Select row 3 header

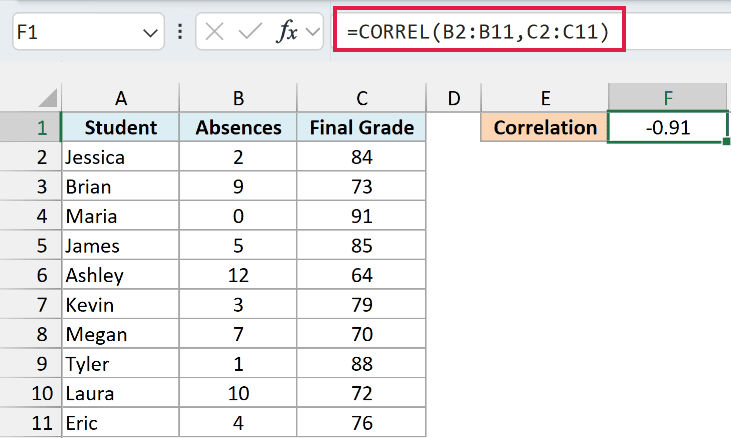pos(31,186)
